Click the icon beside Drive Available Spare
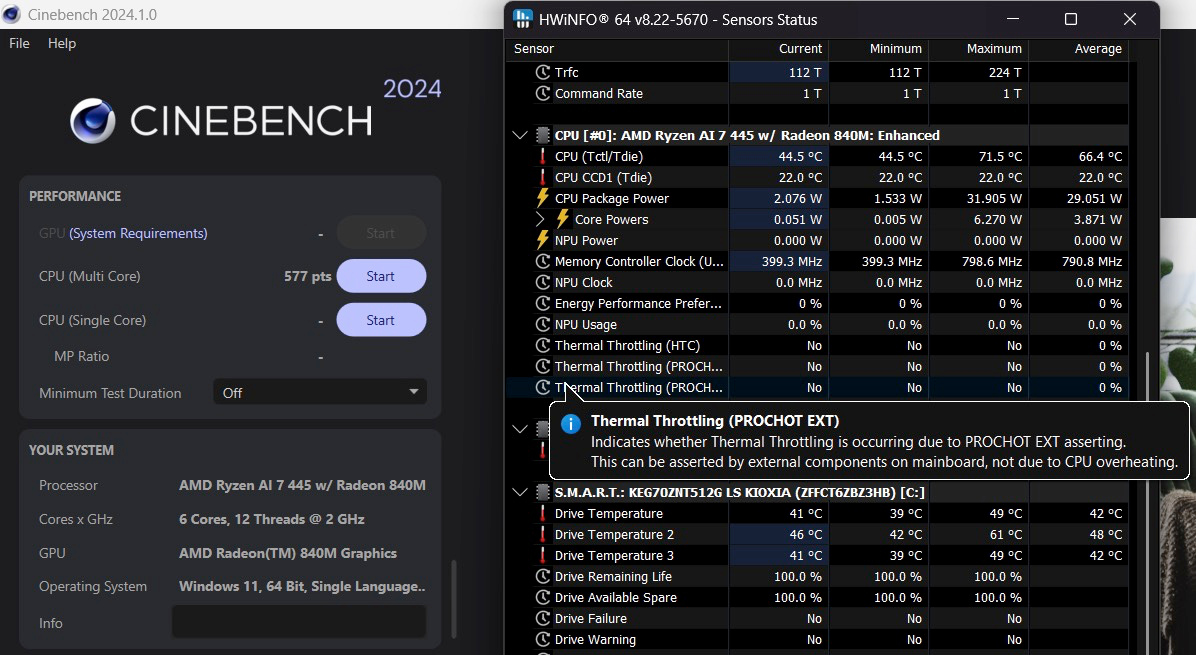 [542, 598]
